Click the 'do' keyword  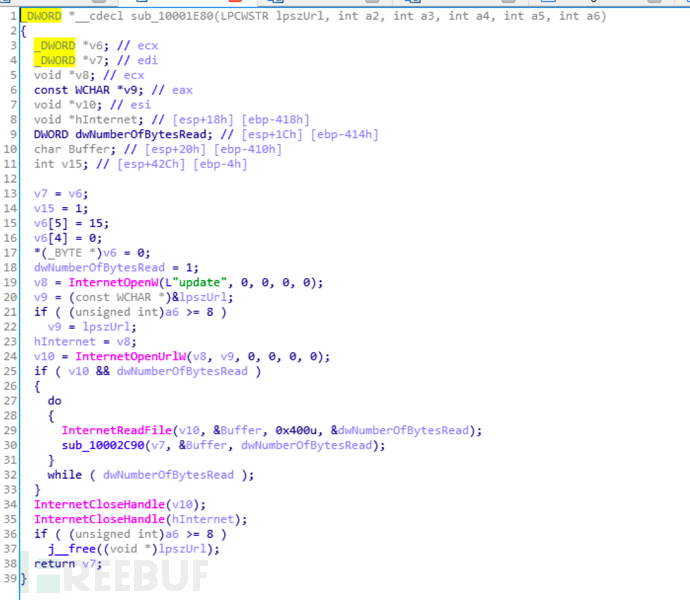point(55,401)
